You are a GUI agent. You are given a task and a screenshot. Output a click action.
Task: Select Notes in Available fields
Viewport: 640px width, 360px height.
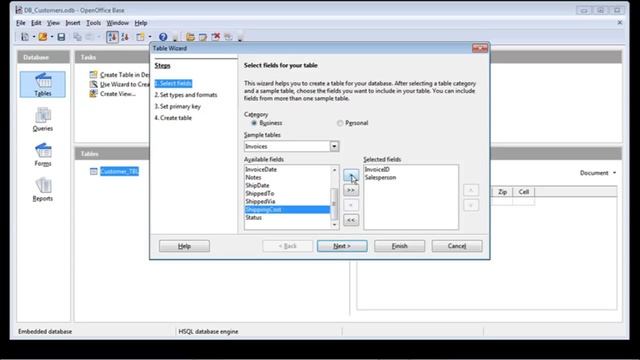[287, 178]
